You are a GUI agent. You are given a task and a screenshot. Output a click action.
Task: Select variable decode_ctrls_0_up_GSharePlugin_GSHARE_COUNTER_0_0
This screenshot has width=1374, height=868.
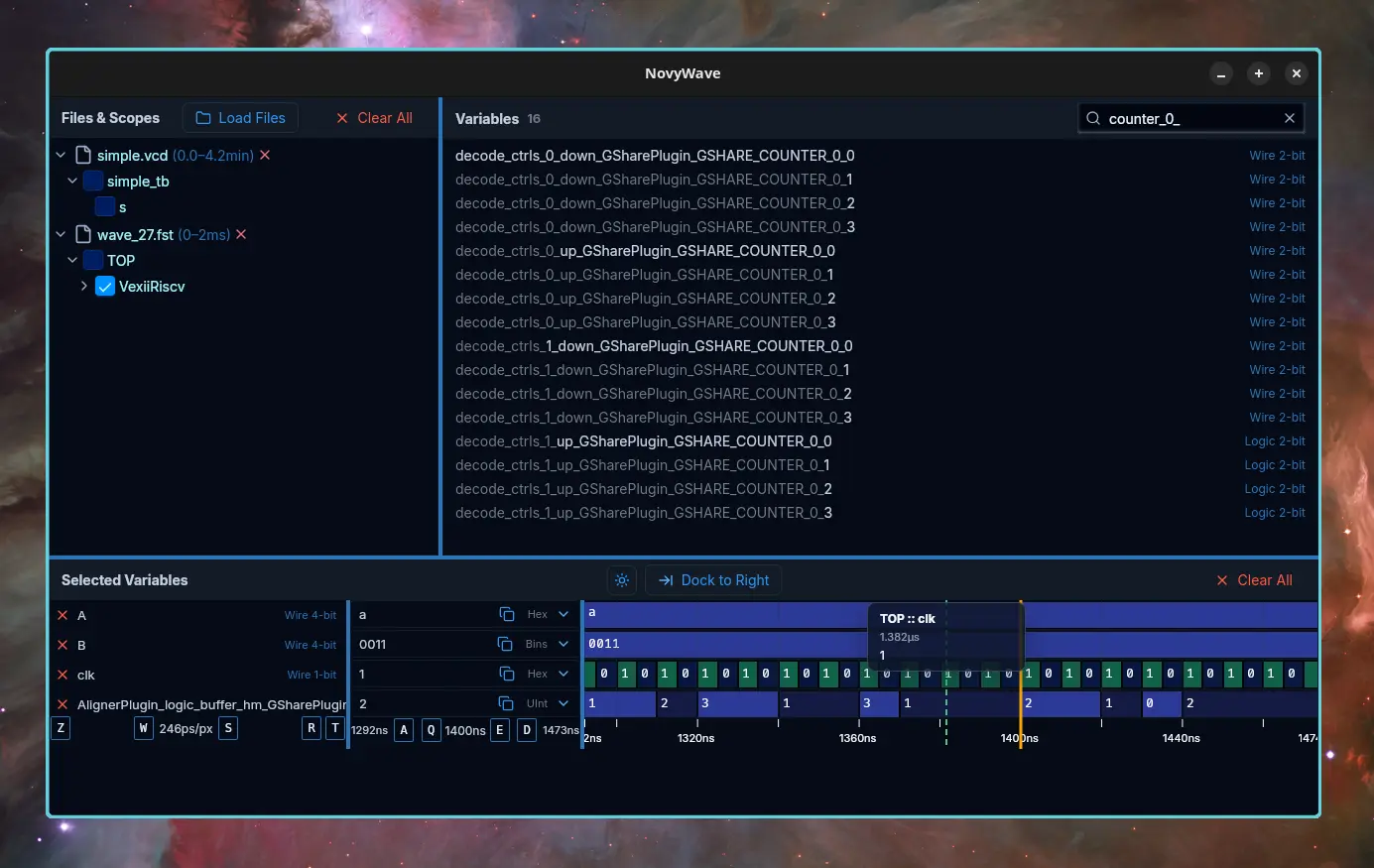coord(645,250)
